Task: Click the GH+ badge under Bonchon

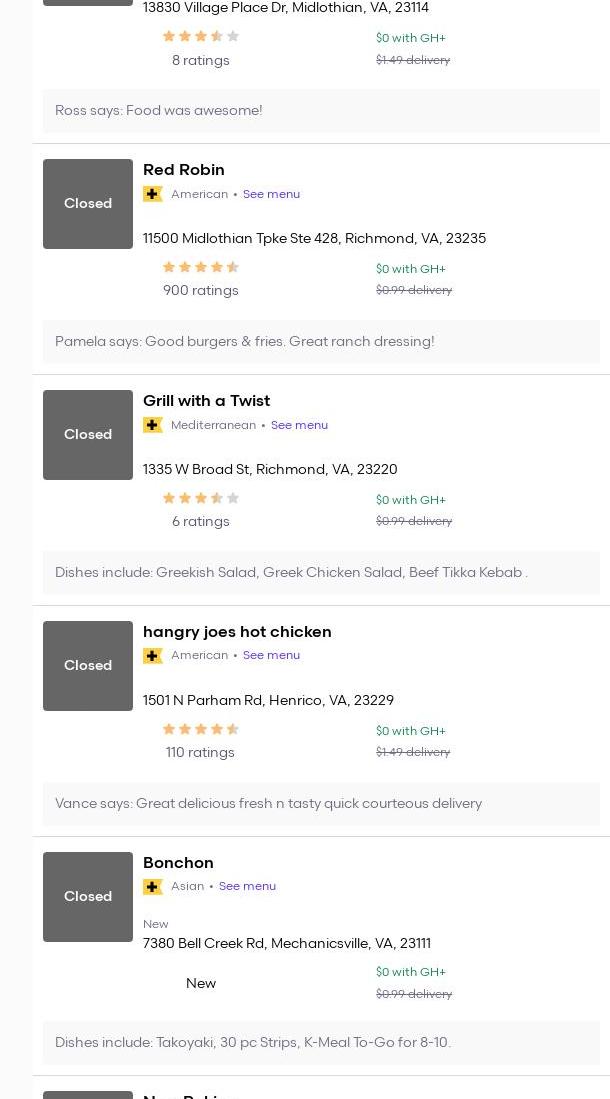Action: [153, 887]
